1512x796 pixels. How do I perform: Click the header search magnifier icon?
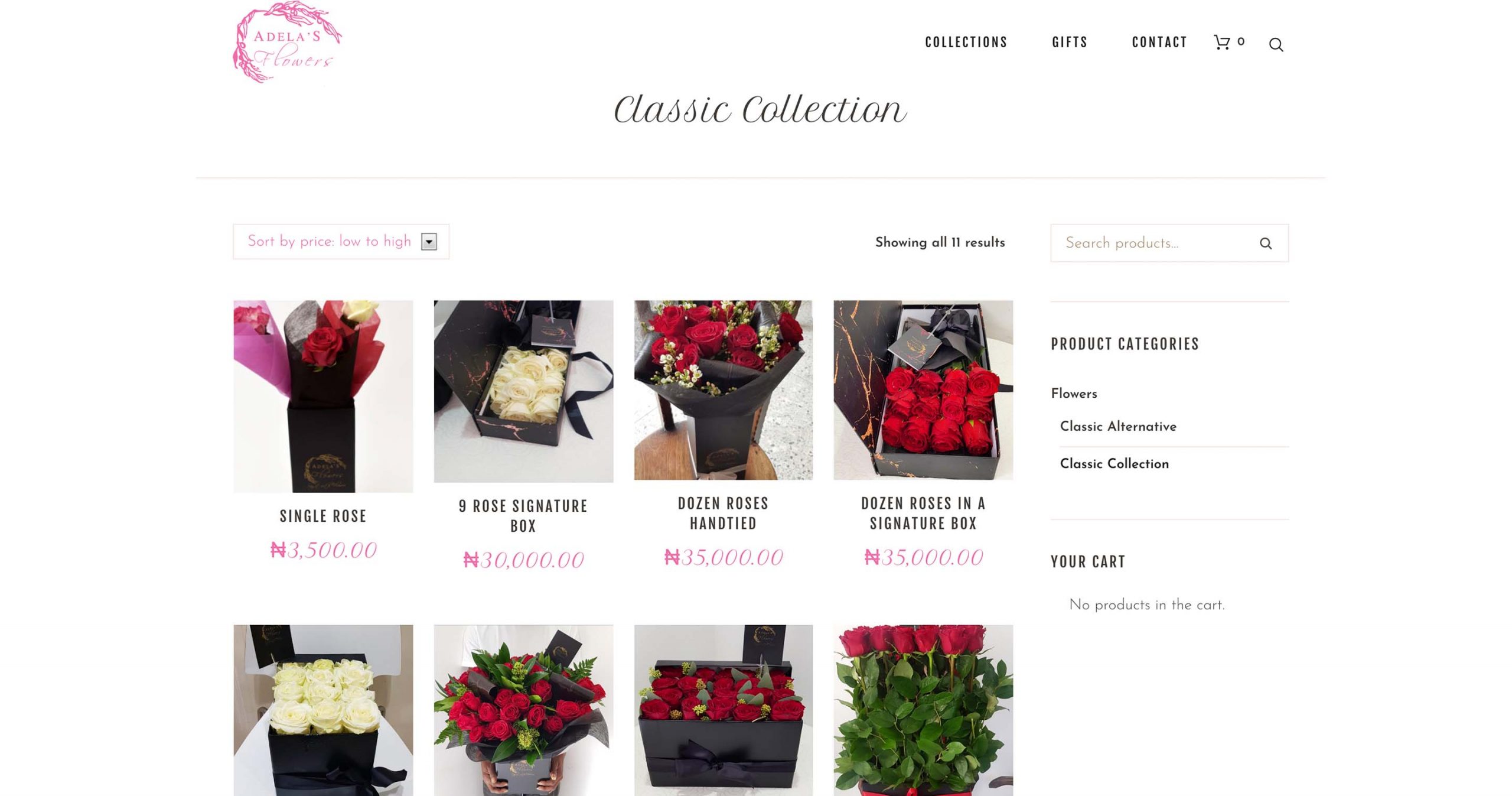(x=1276, y=45)
